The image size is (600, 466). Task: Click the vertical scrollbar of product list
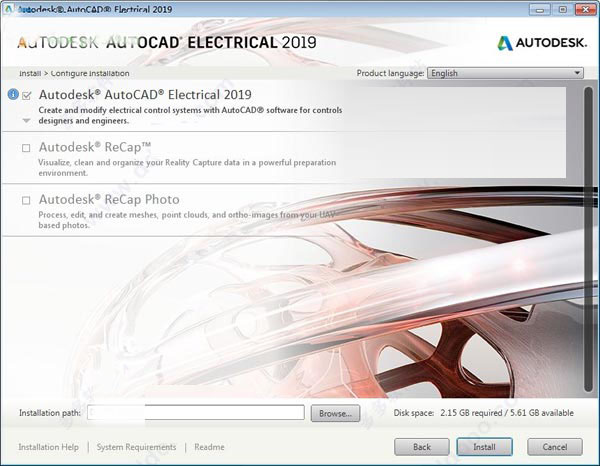click(x=588, y=239)
